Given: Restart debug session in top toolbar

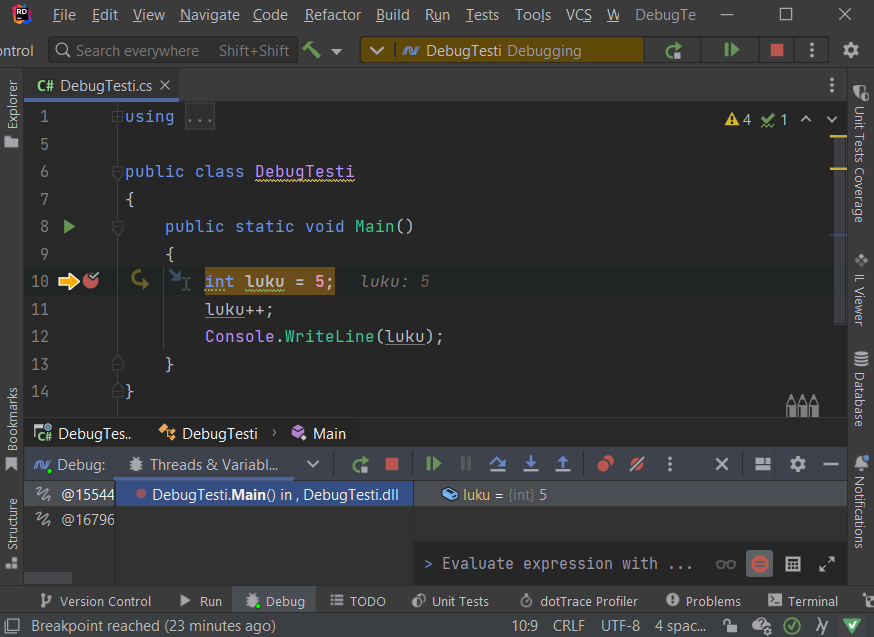Looking at the screenshot, I should [x=674, y=50].
